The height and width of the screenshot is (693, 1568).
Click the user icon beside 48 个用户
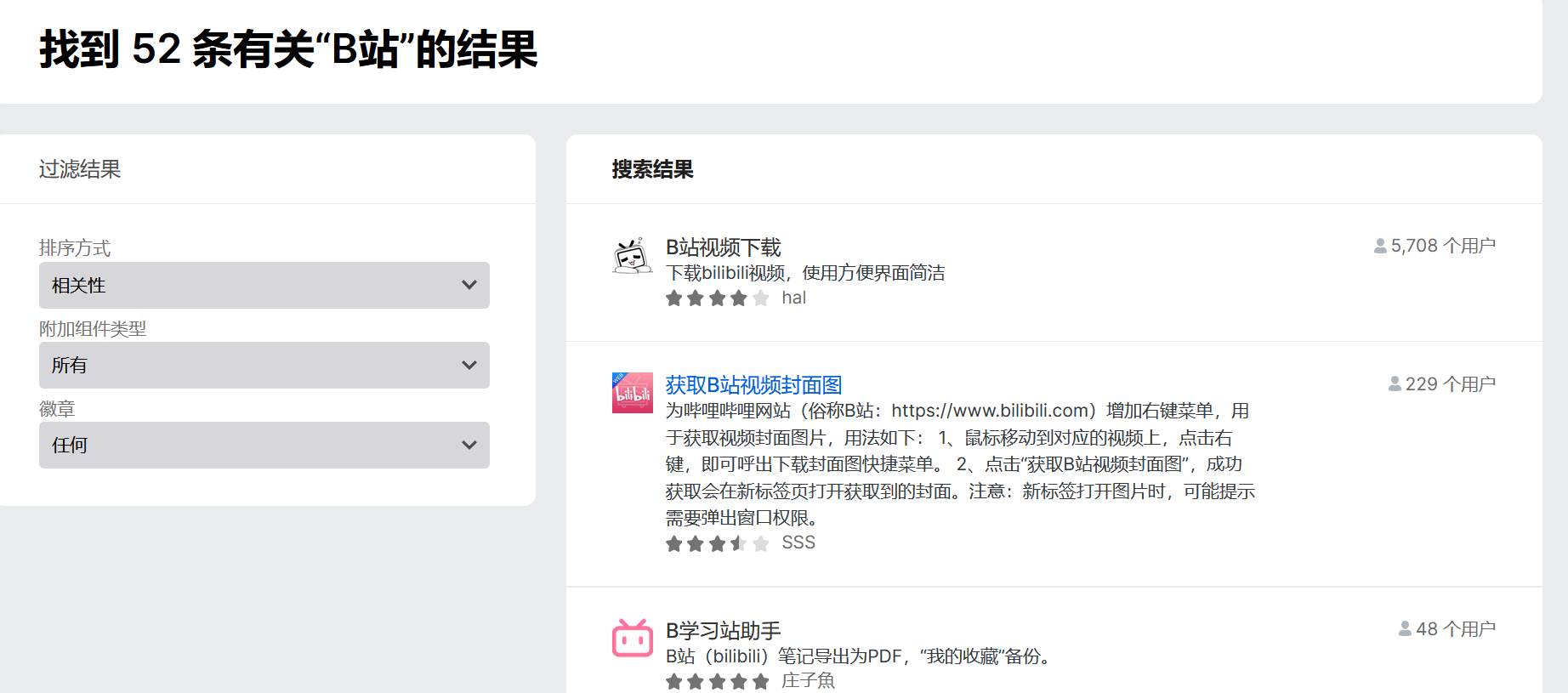1406,629
